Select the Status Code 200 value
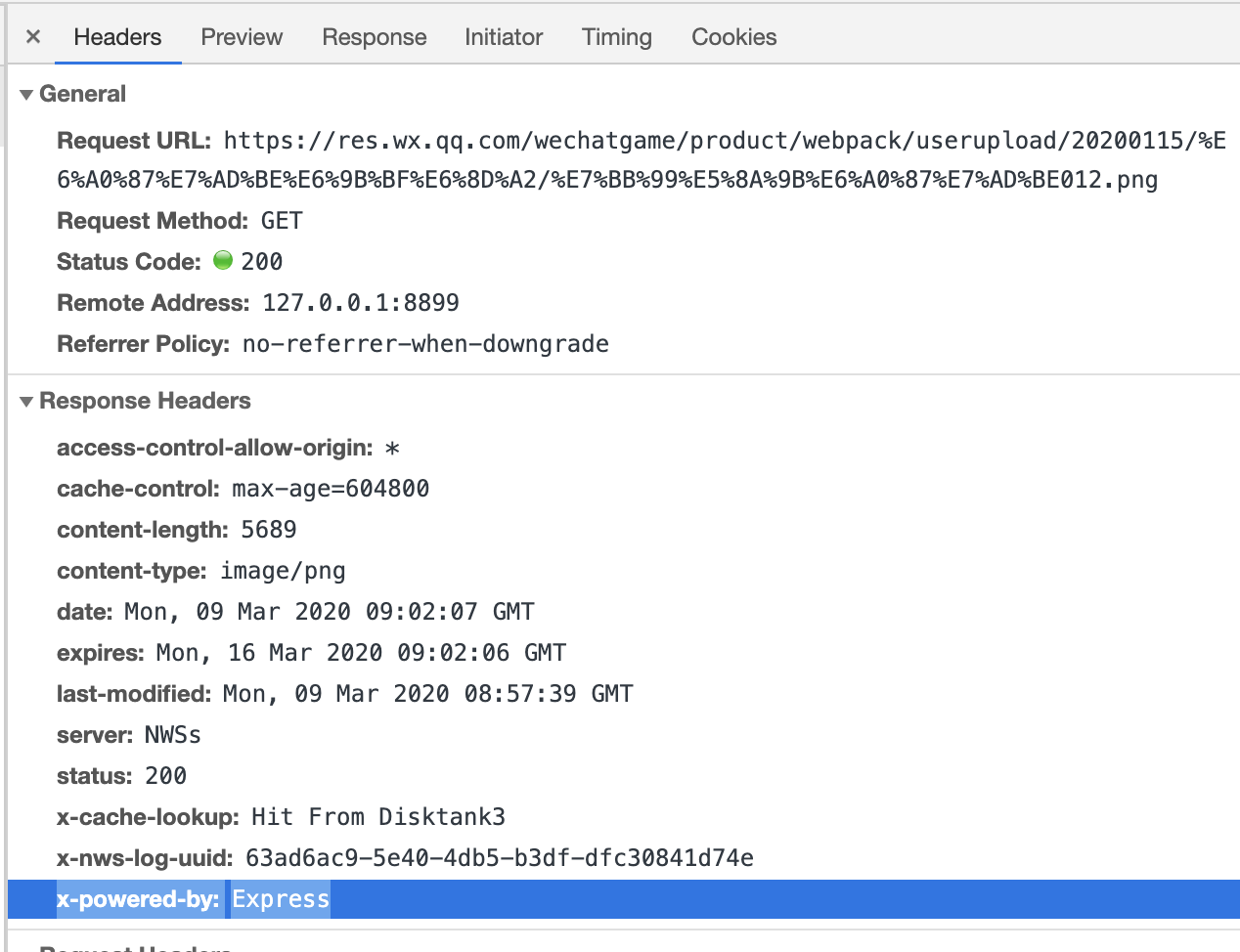This screenshot has height=952, width=1240. (x=261, y=262)
